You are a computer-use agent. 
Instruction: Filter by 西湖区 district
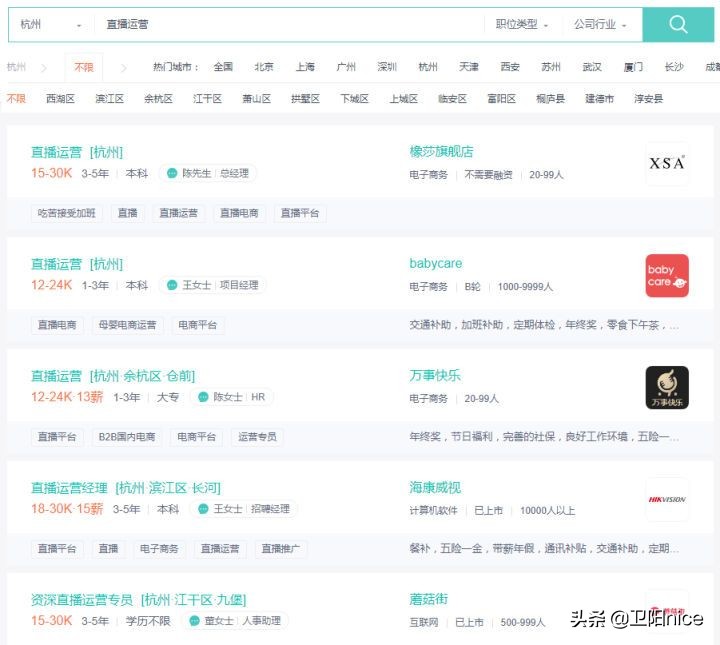[x=60, y=99]
